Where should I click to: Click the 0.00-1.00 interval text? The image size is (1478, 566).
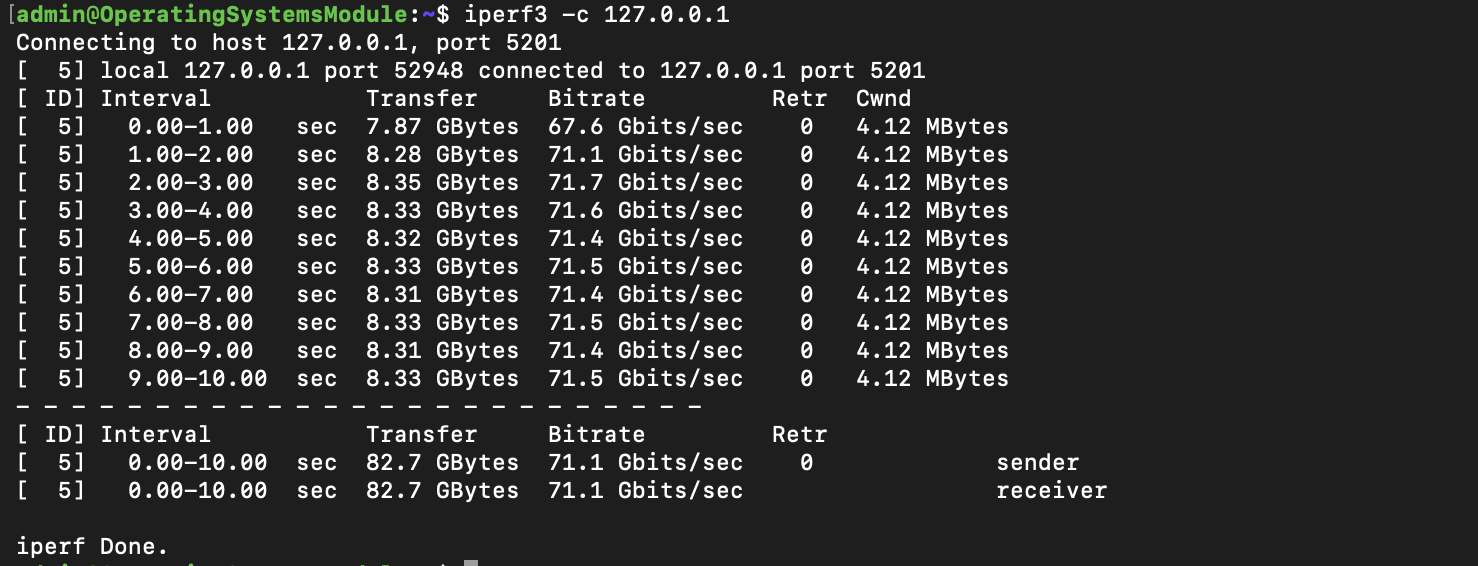click(x=190, y=127)
